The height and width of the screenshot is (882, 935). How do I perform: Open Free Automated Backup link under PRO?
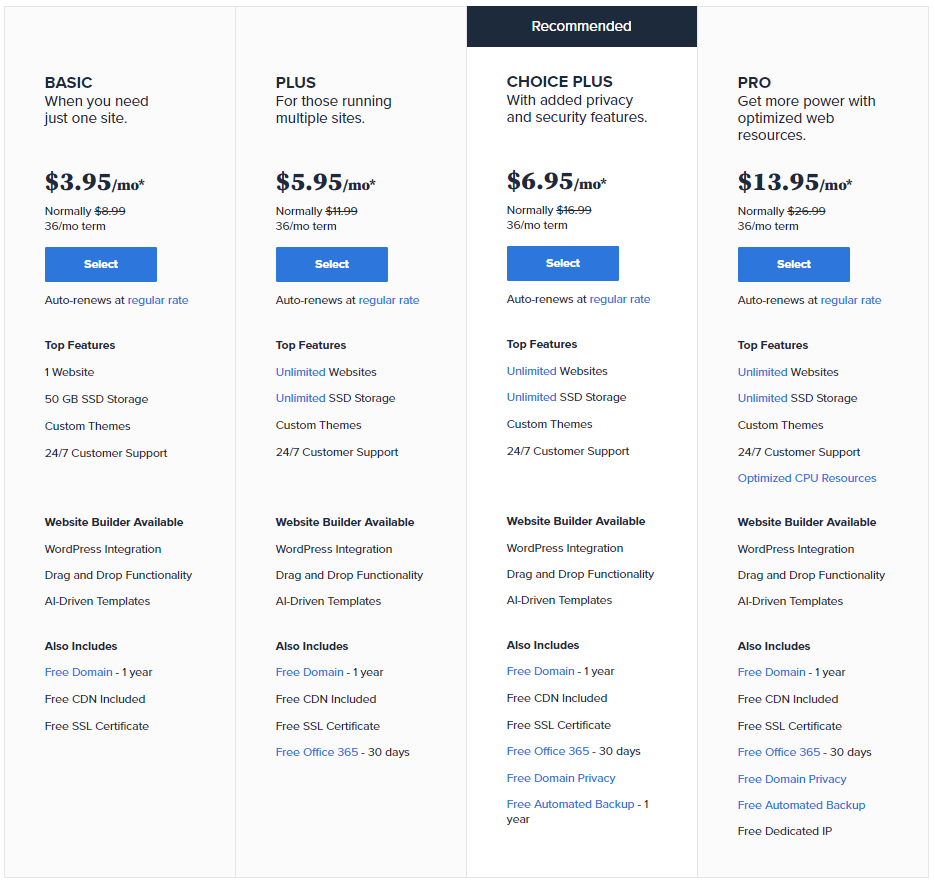click(801, 804)
